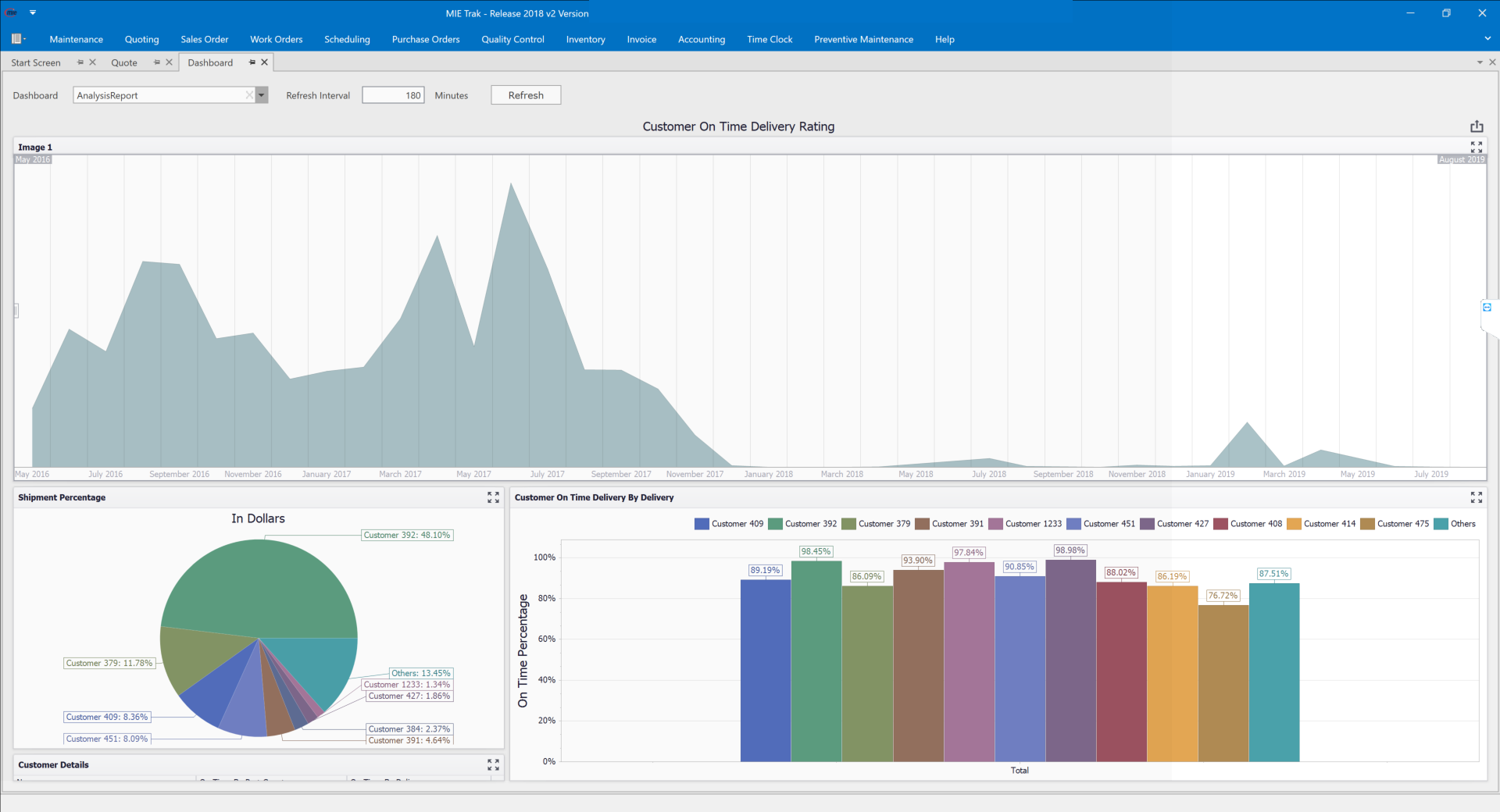Expand the Customer On Time Delivery By Delivery panel

(1477, 497)
